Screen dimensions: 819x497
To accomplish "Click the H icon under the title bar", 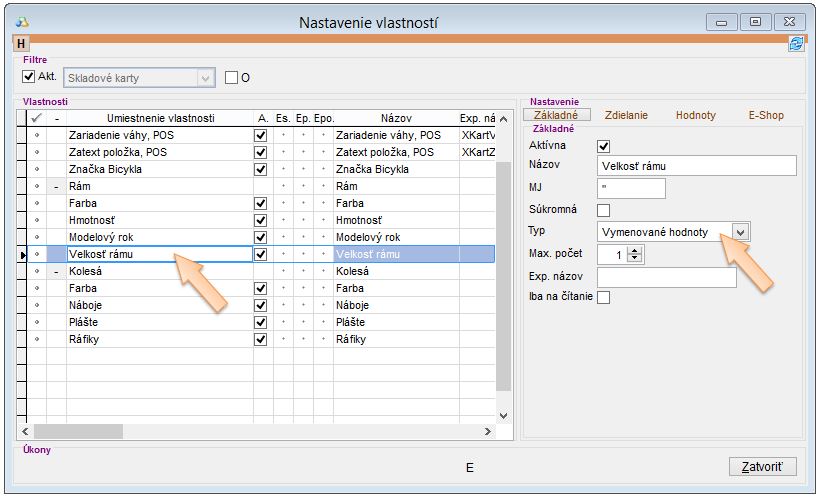I will click(x=20, y=43).
